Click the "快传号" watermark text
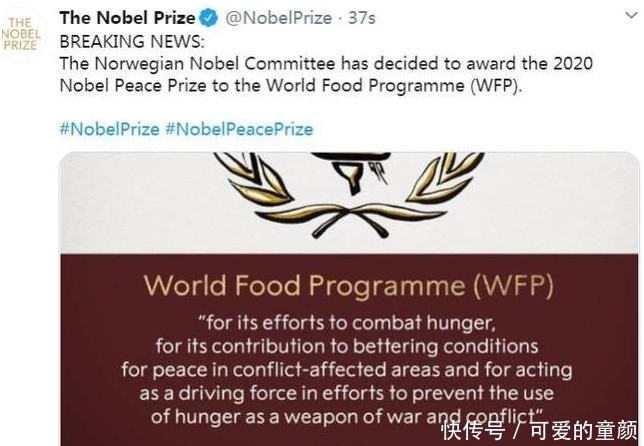The image size is (644, 446). coord(473,431)
